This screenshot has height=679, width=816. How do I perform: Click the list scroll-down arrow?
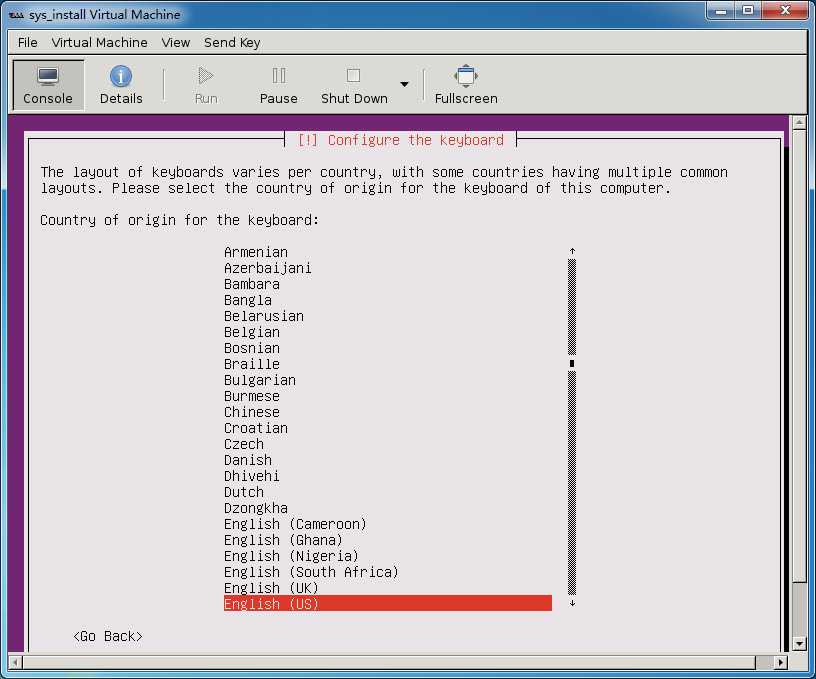pyautogui.click(x=572, y=603)
